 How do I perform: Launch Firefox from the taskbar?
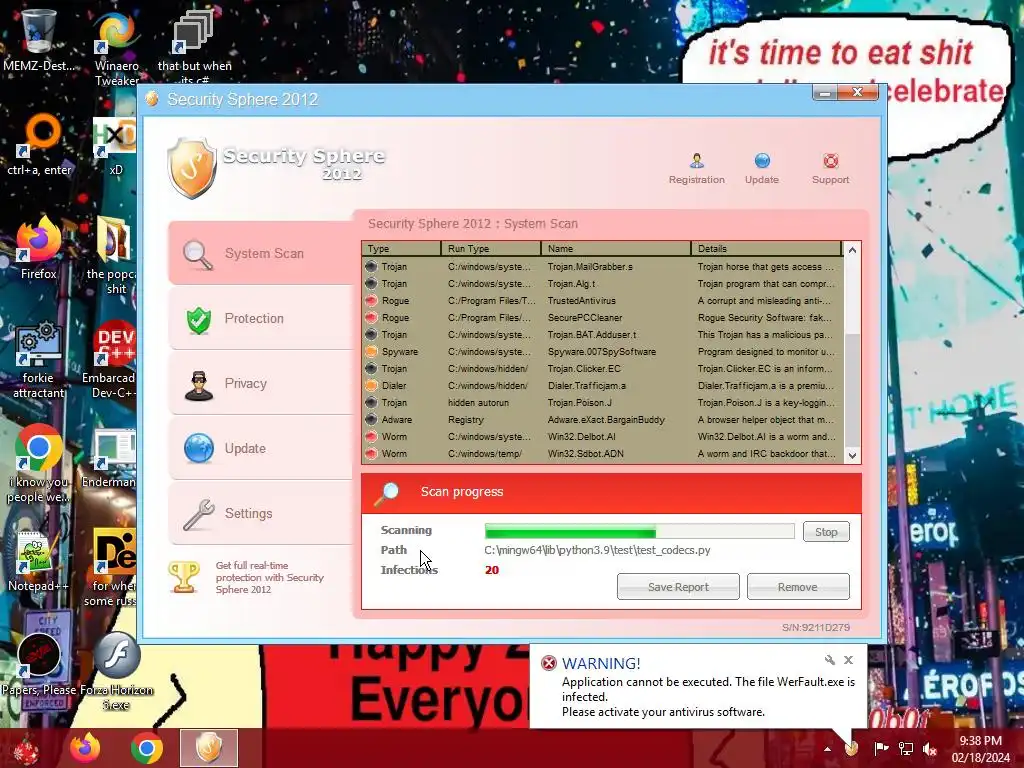point(85,748)
